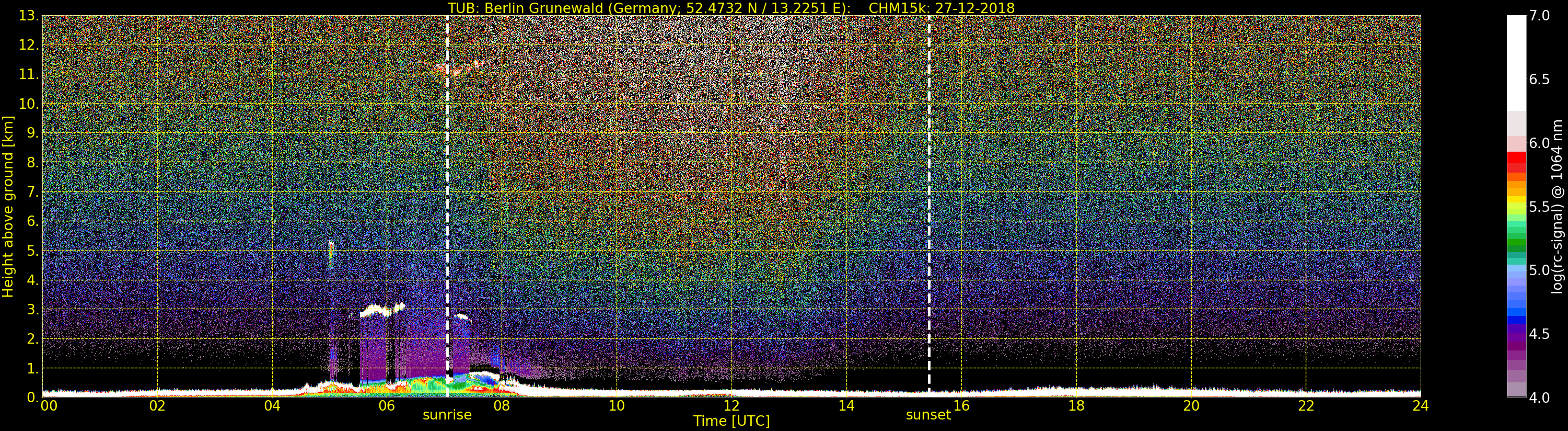Click the height axis tick label '0.'
This screenshot has height=431, width=1568.
click(32, 397)
